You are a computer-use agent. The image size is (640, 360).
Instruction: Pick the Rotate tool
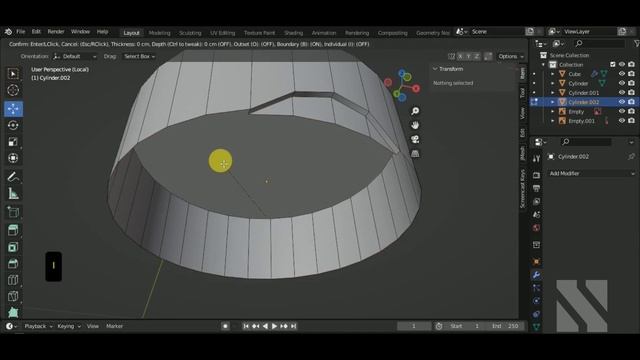coord(13,125)
